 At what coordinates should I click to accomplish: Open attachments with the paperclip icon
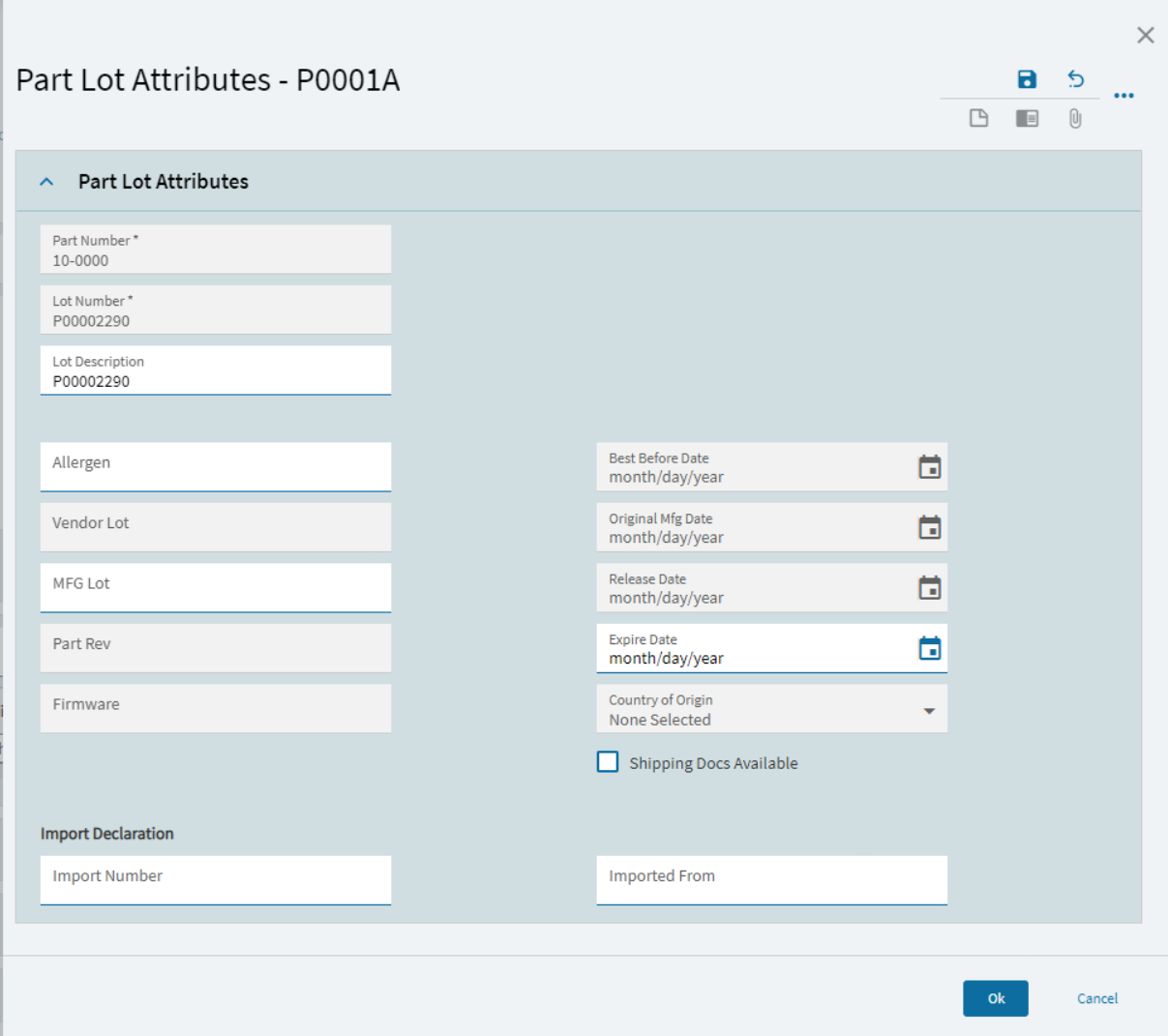tap(1075, 118)
